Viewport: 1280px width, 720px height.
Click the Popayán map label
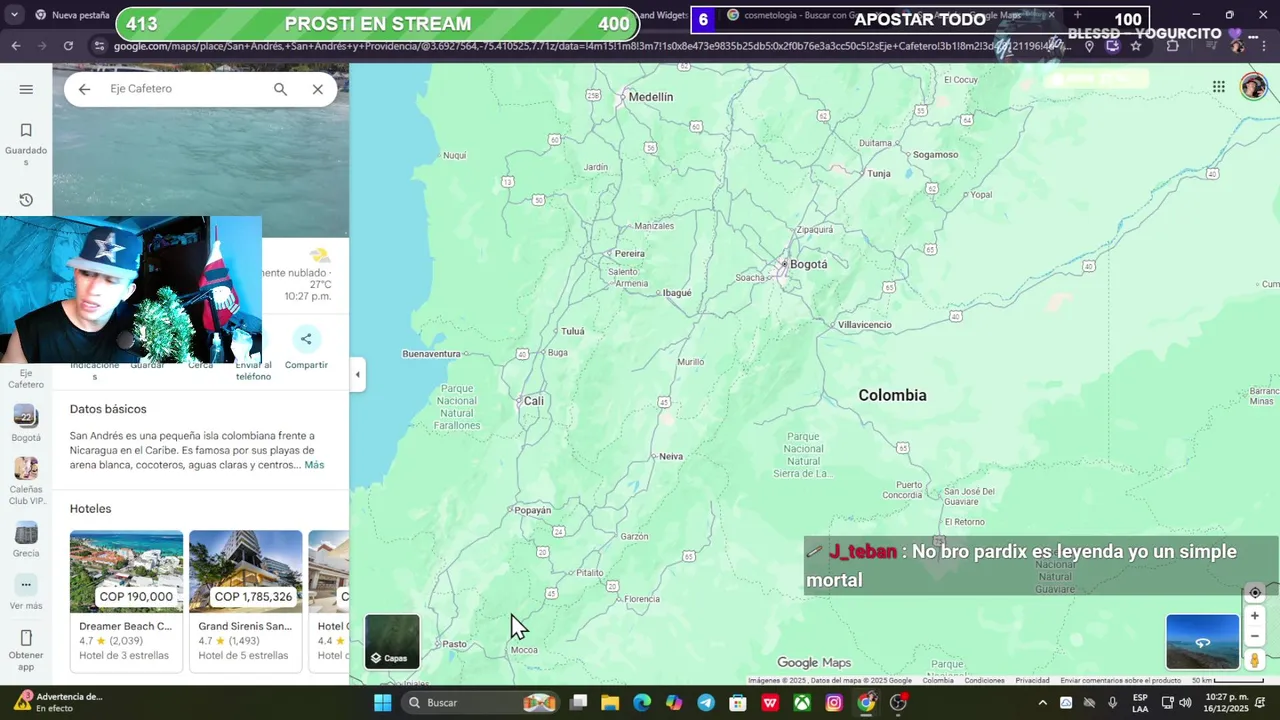pos(533,510)
